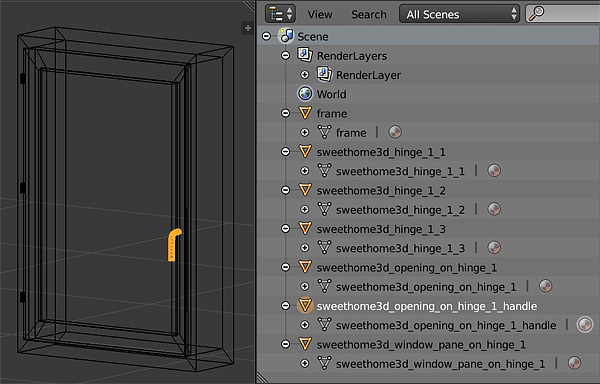Screen dimensions: 600x384
Task: Select the sweethome3d_window_pane_on_hinge_1 object label
Action: tap(421, 345)
